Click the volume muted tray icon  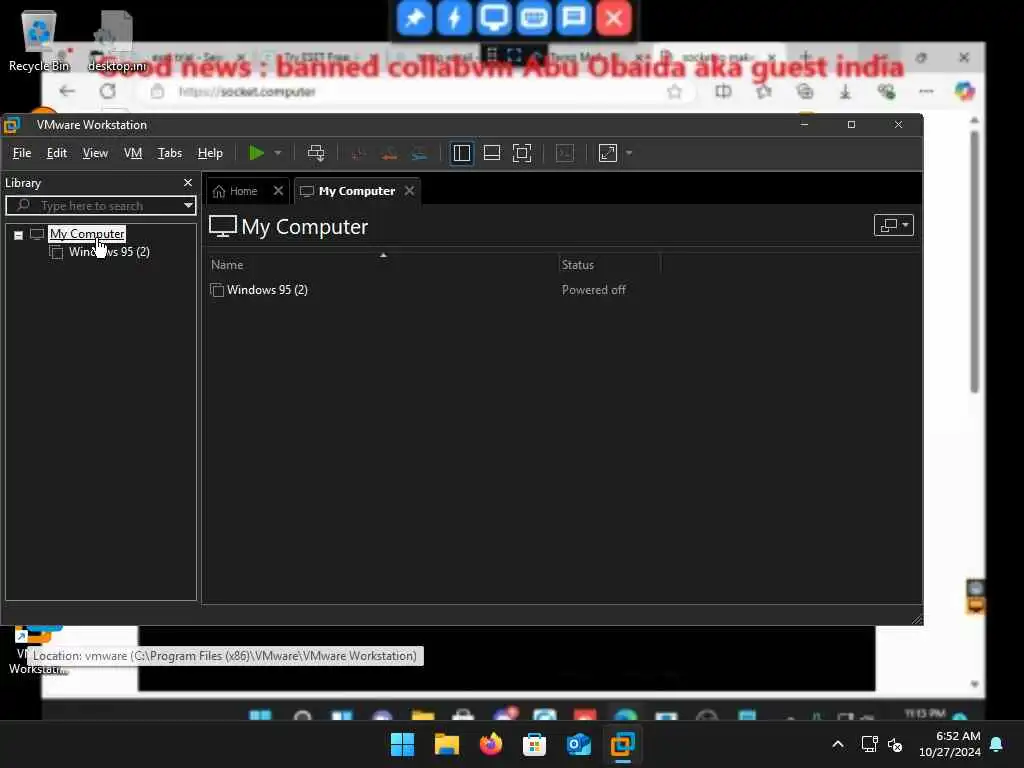point(895,744)
